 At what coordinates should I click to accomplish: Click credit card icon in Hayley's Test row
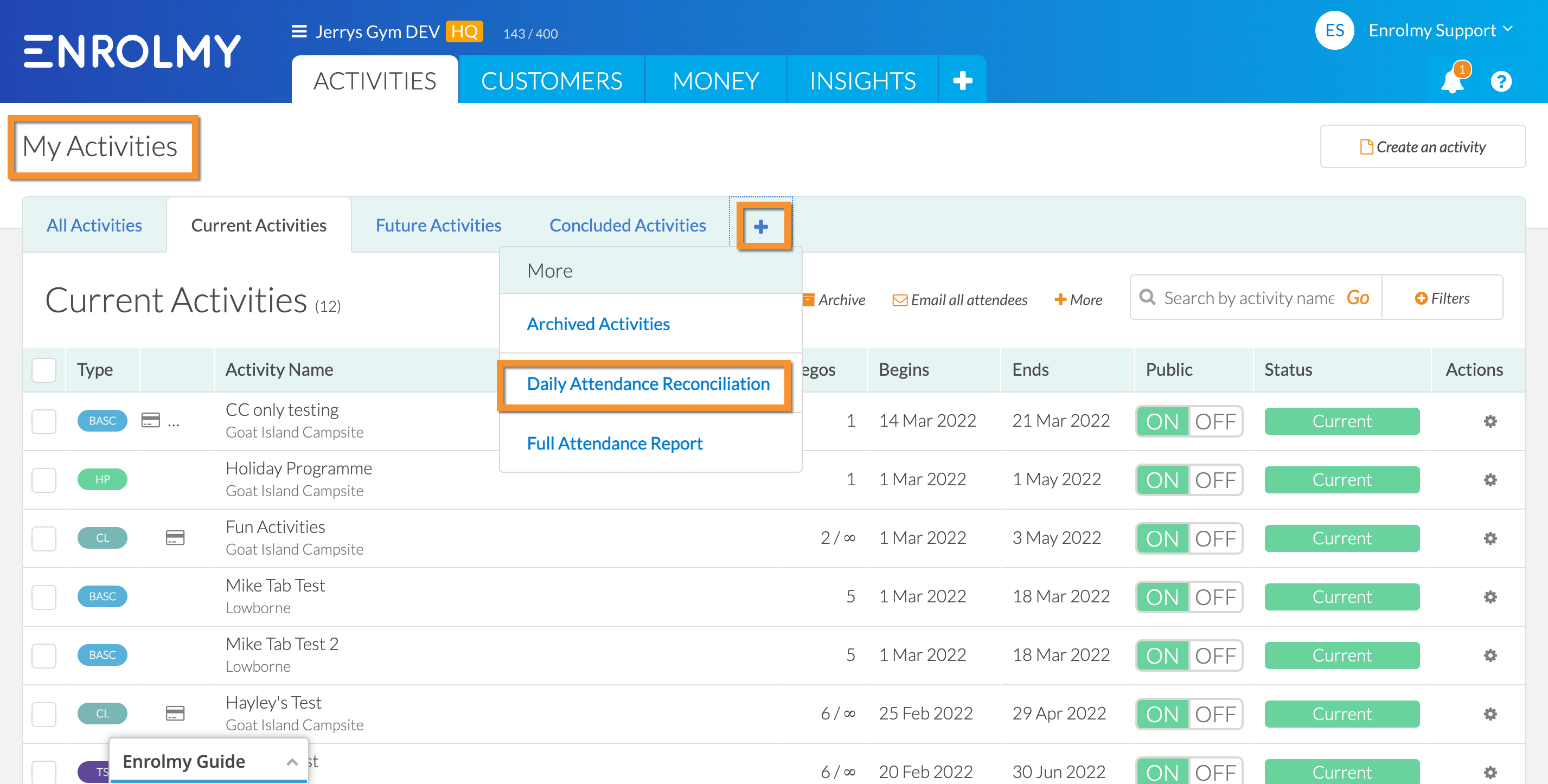pos(175,713)
